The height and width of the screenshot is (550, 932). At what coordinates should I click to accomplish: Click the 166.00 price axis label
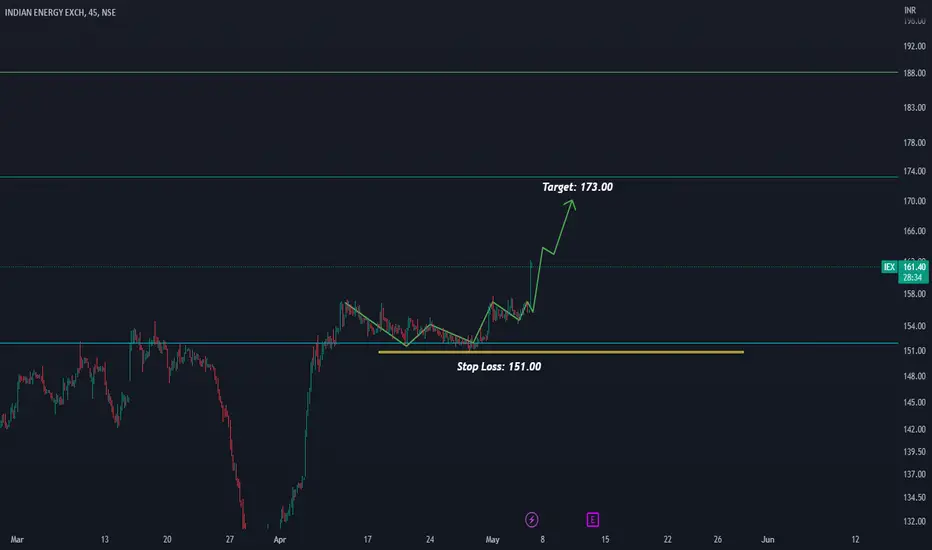click(x=914, y=231)
